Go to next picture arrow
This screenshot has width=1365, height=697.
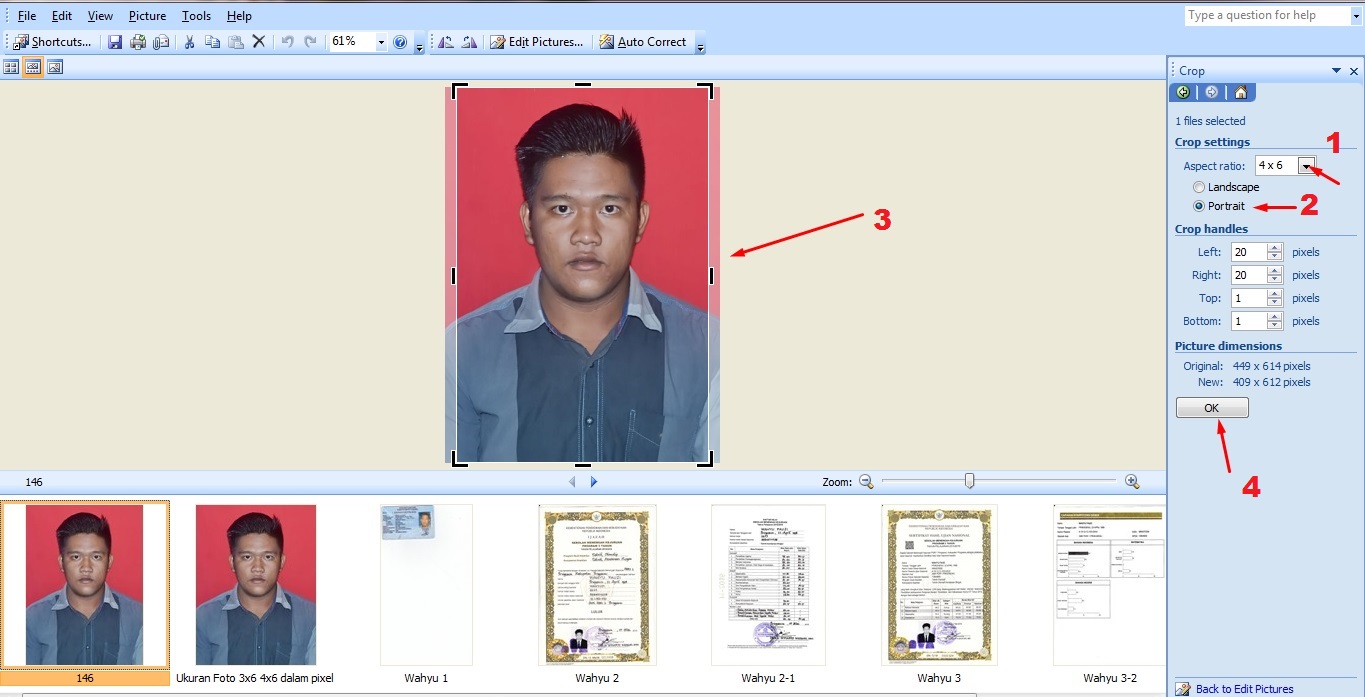click(x=594, y=482)
